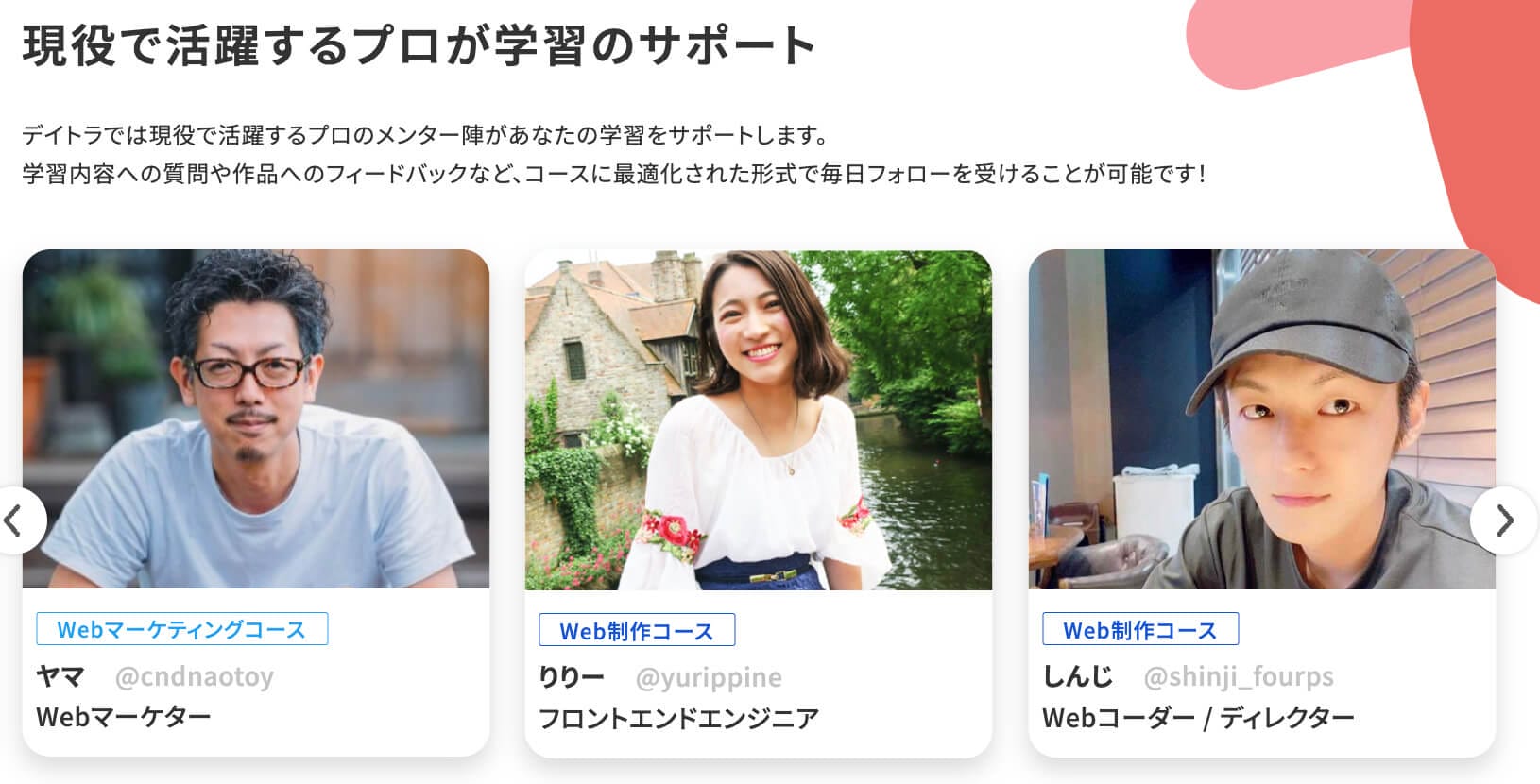
Task: Click the paragraph starting with デイトラでは現役で活躍するプロ
Action: coord(615,155)
